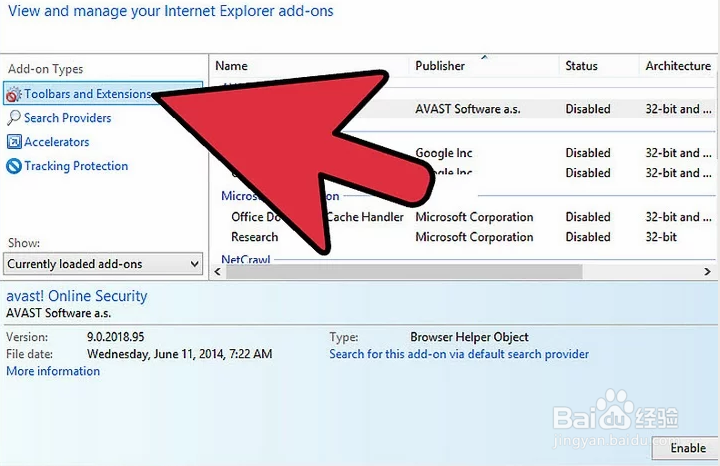This screenshot has width=720, height=466.
Task: Click scroll right arrow on horizontal scrollbar
Action: (707, 272)
